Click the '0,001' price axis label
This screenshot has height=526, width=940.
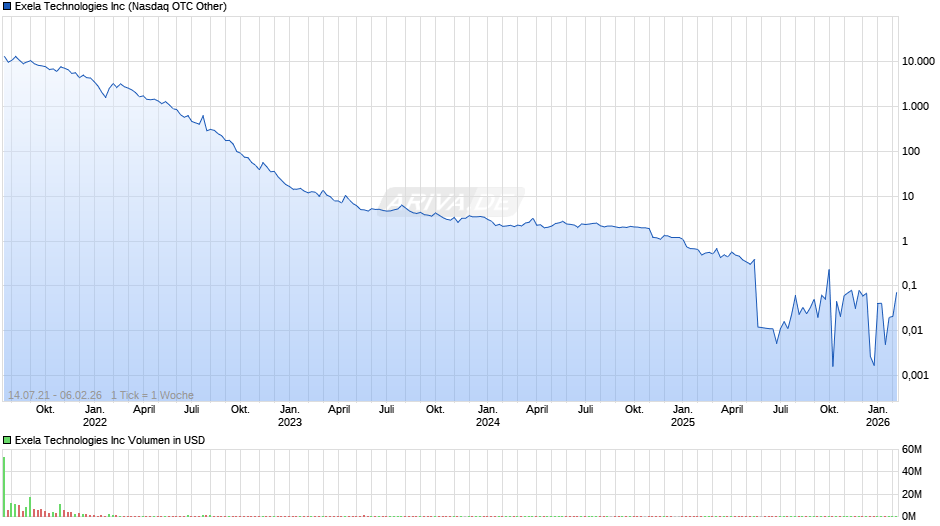[915, 375]
